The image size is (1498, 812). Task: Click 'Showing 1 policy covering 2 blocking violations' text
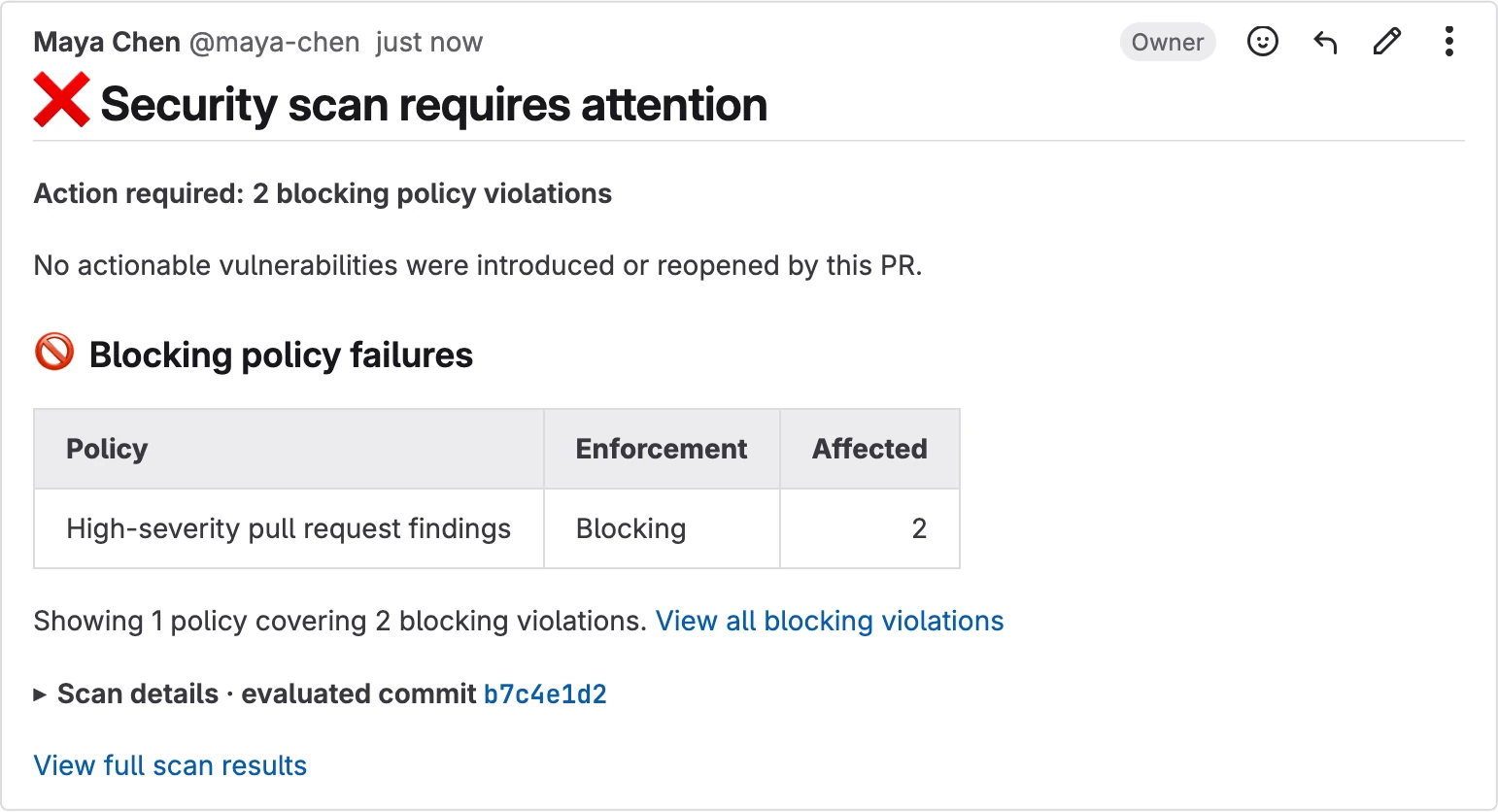tap(340, 621)
